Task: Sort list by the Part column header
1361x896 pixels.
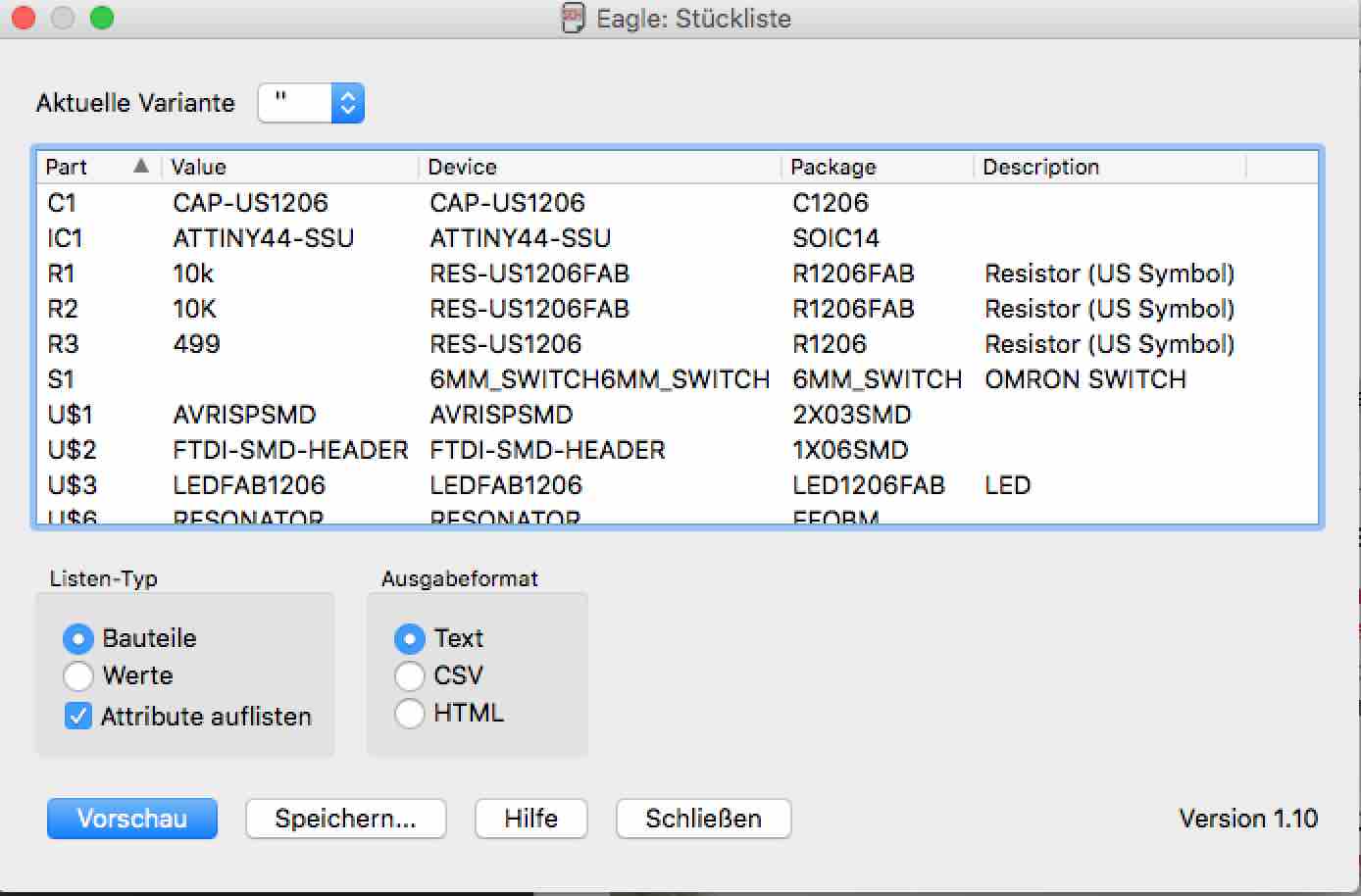Action: (x=98, y=167)
